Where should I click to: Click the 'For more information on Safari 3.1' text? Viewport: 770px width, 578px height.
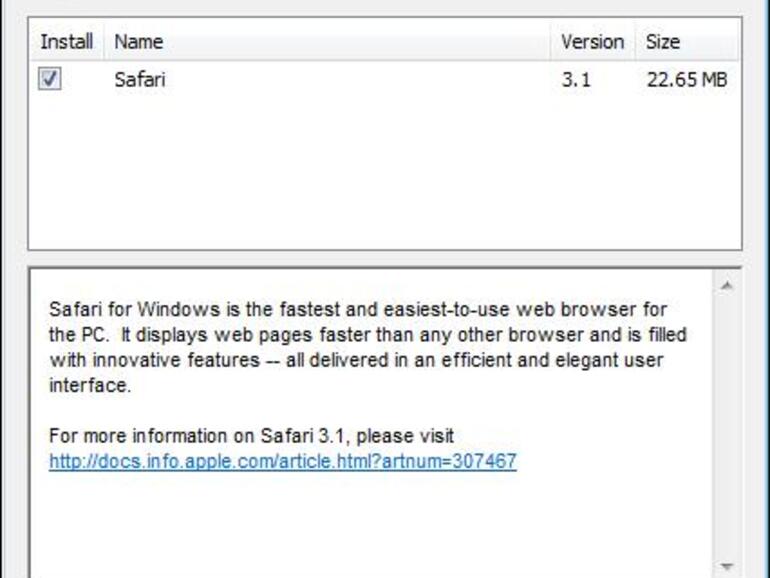251,436
